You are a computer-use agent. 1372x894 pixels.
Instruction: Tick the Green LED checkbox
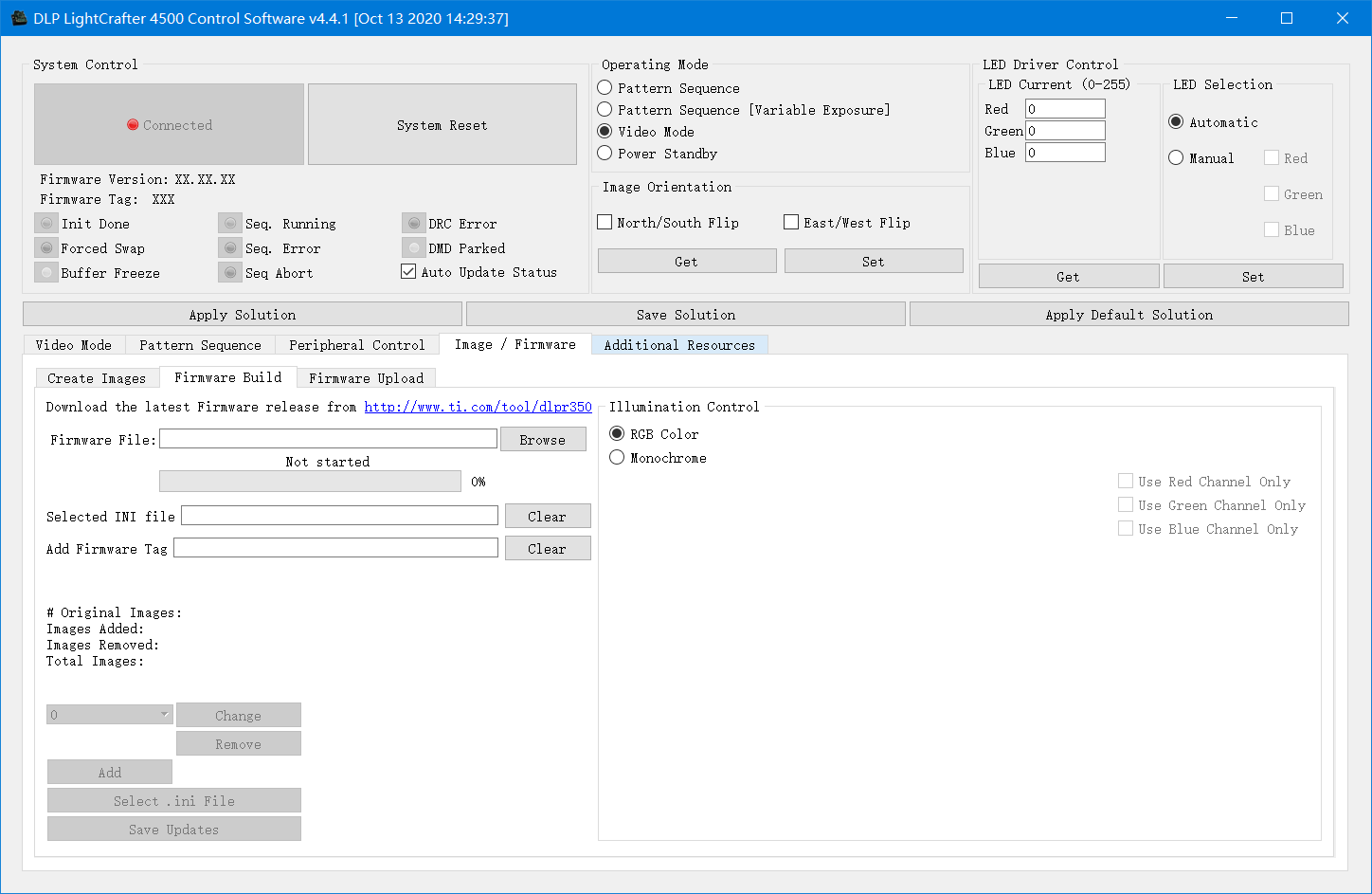tap(1272, 194)
